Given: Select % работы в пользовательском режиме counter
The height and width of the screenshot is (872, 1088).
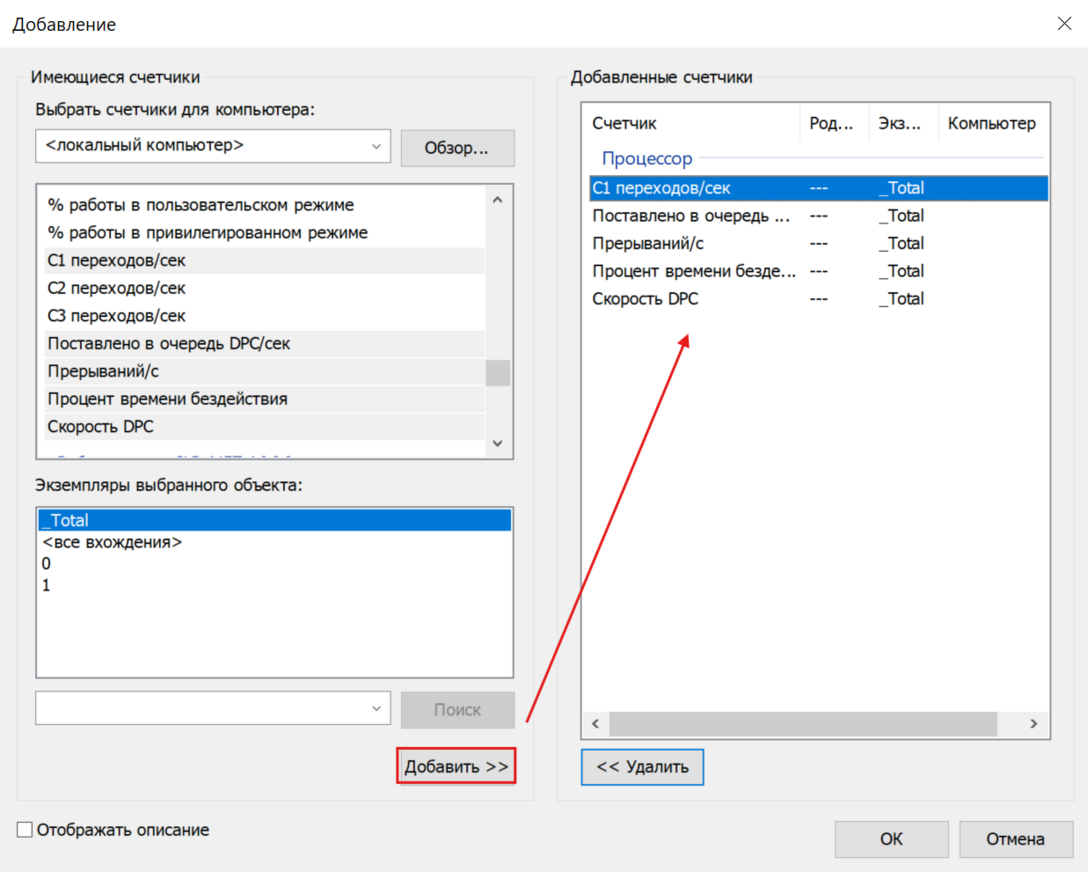Looking at the screenshot, I should (x=200, y=205).
